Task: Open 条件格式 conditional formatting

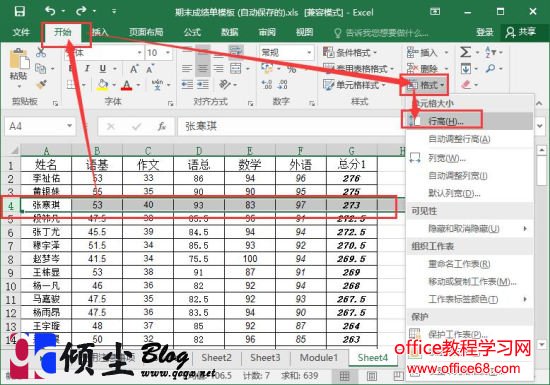Action: point(350,53)
